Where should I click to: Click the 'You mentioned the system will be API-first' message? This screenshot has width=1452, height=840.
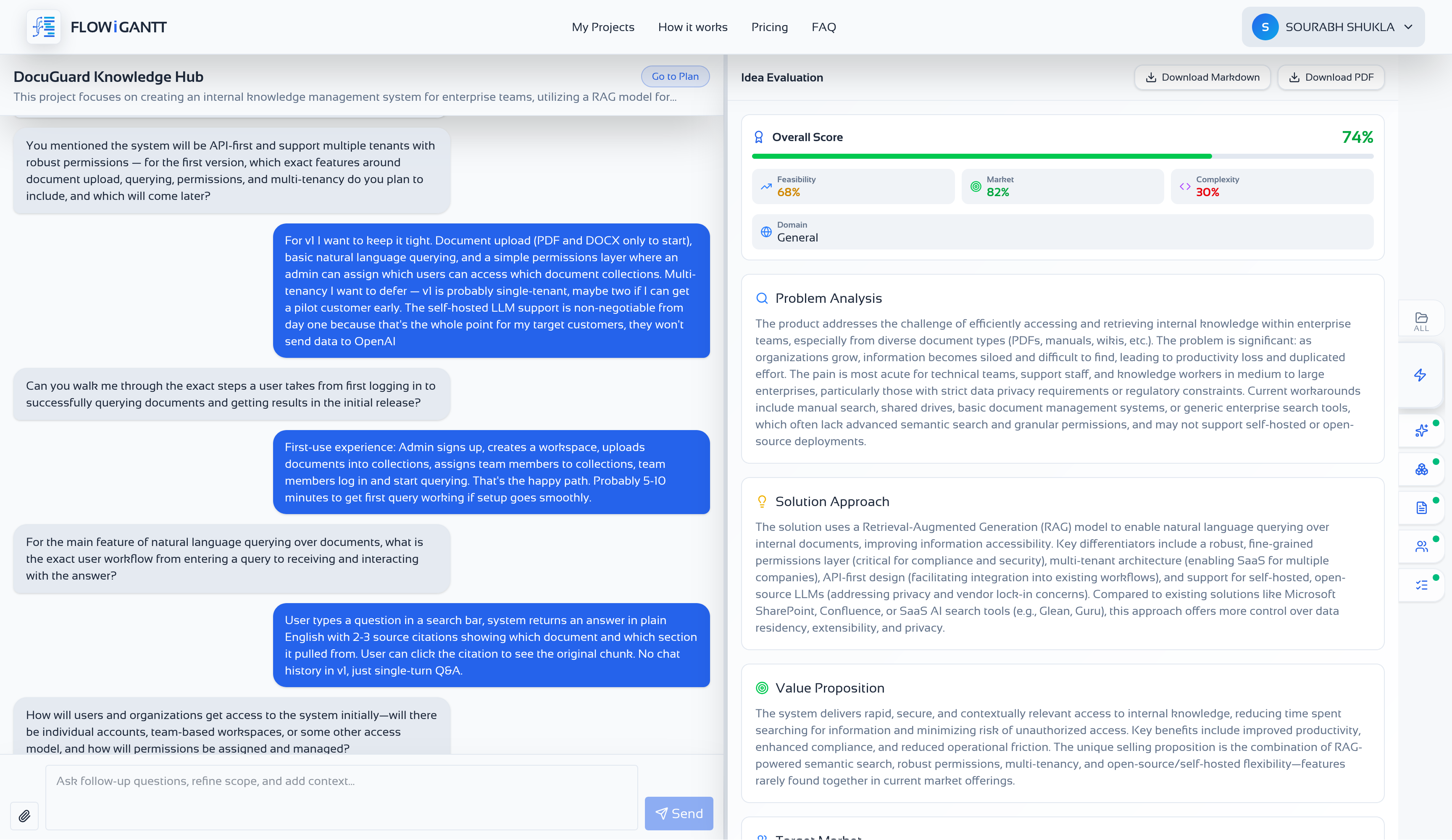tap(231, 171)
